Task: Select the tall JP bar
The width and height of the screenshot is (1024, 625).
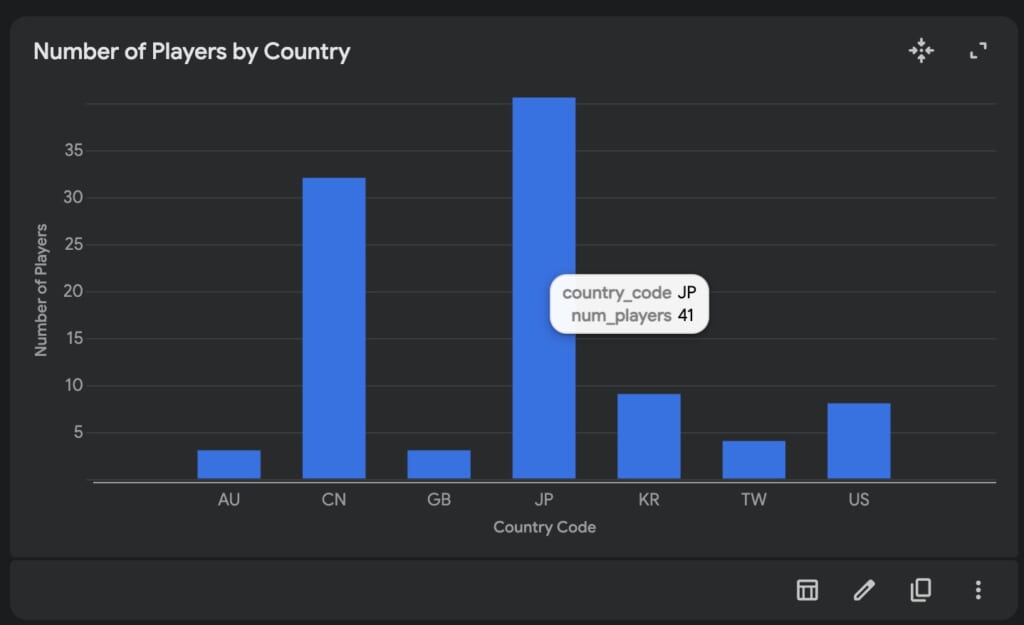Action: 544,200
